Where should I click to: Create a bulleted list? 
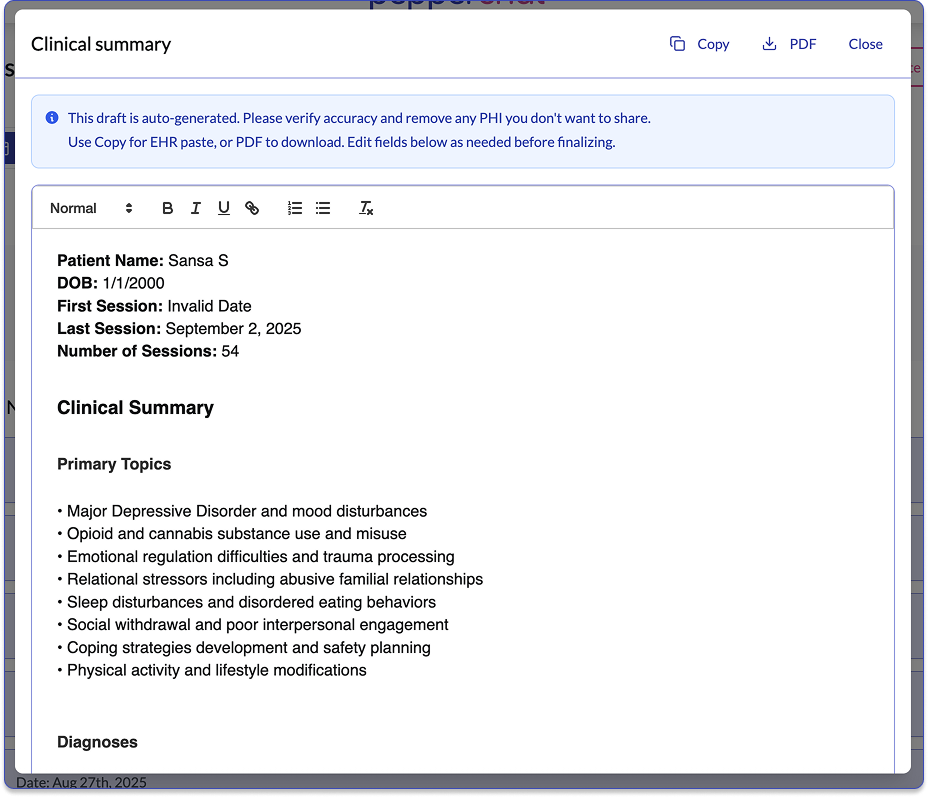(323, 208)
